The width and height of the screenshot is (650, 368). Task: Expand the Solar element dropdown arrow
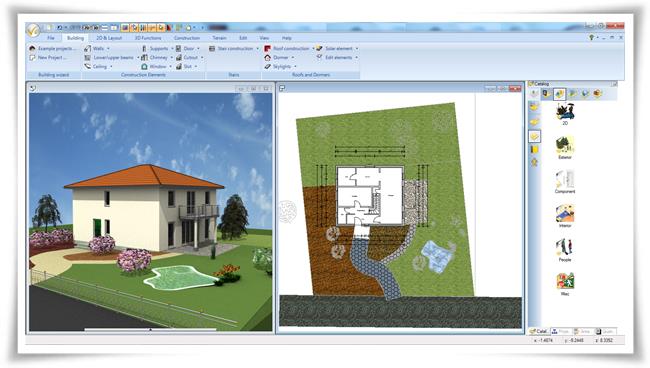[357, 48]
